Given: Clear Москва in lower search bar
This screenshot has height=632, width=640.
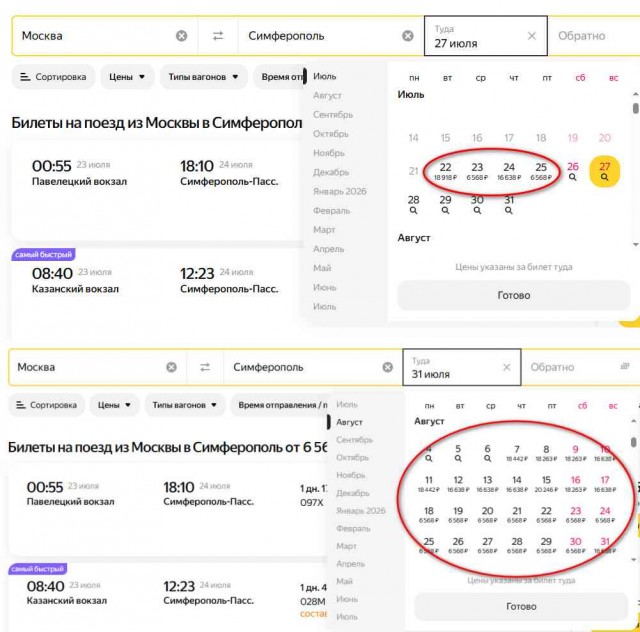Looking at the screenshot, I should click(171, 367).
